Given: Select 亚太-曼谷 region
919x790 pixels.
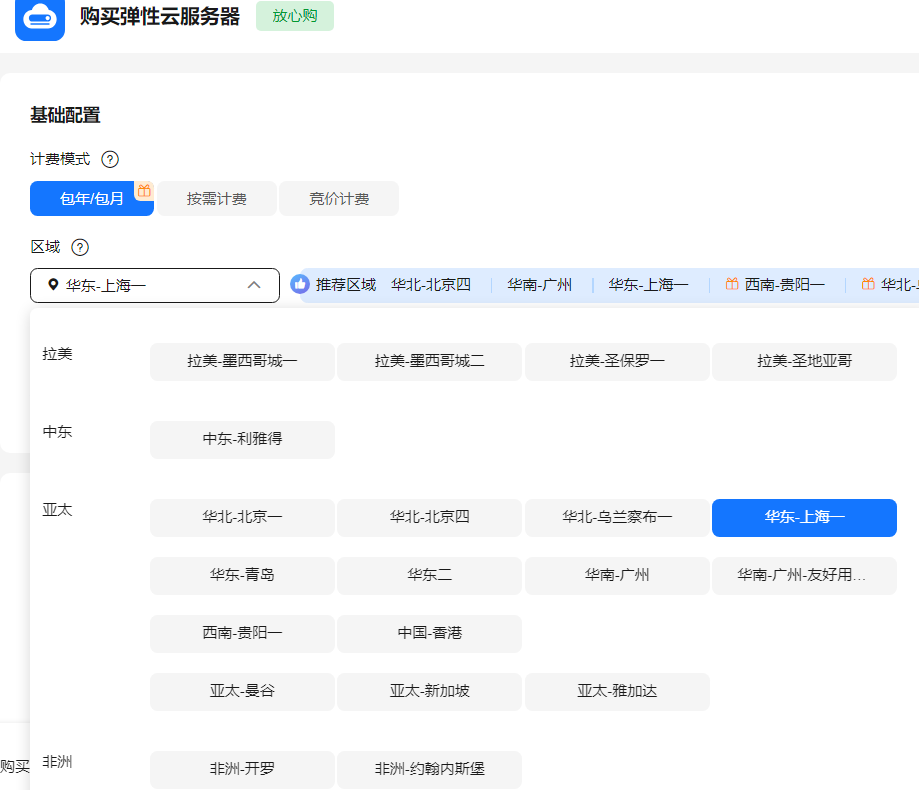Looking at the screenshot, I should coord(242,692).
